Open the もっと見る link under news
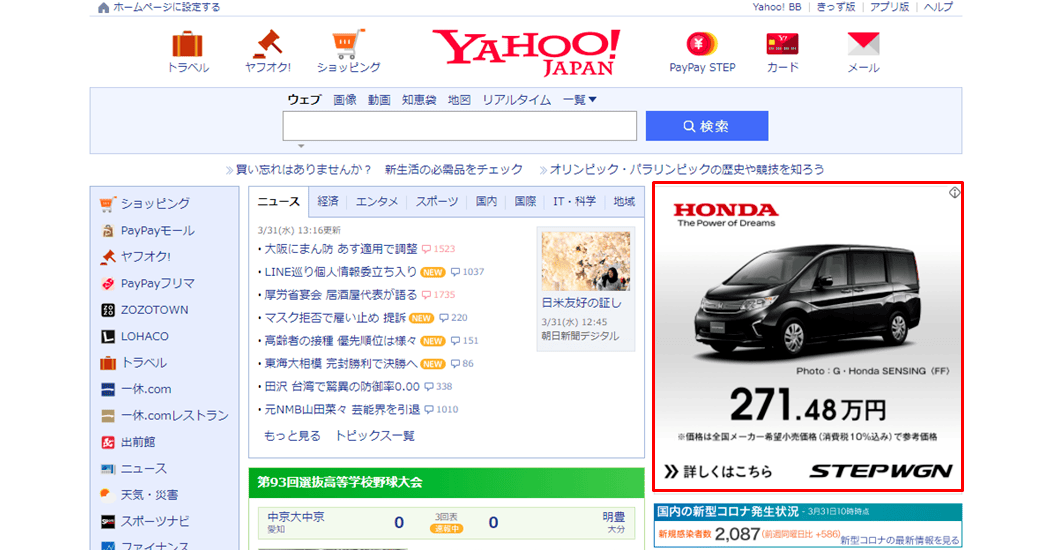This screenshot has width=1037, height=550. (x=292, y=436)
